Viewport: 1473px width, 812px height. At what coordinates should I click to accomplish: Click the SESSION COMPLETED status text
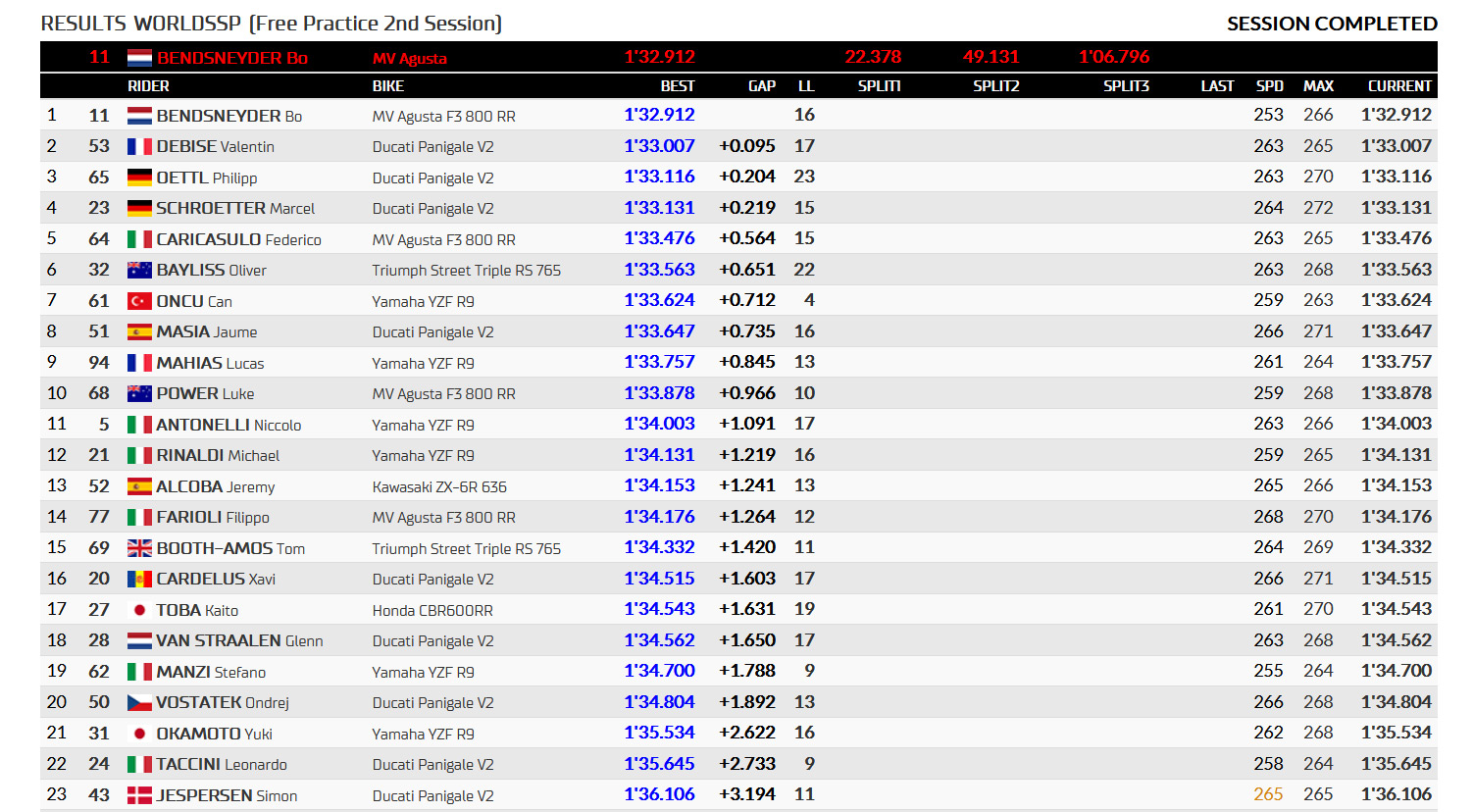coord(1332,24)
